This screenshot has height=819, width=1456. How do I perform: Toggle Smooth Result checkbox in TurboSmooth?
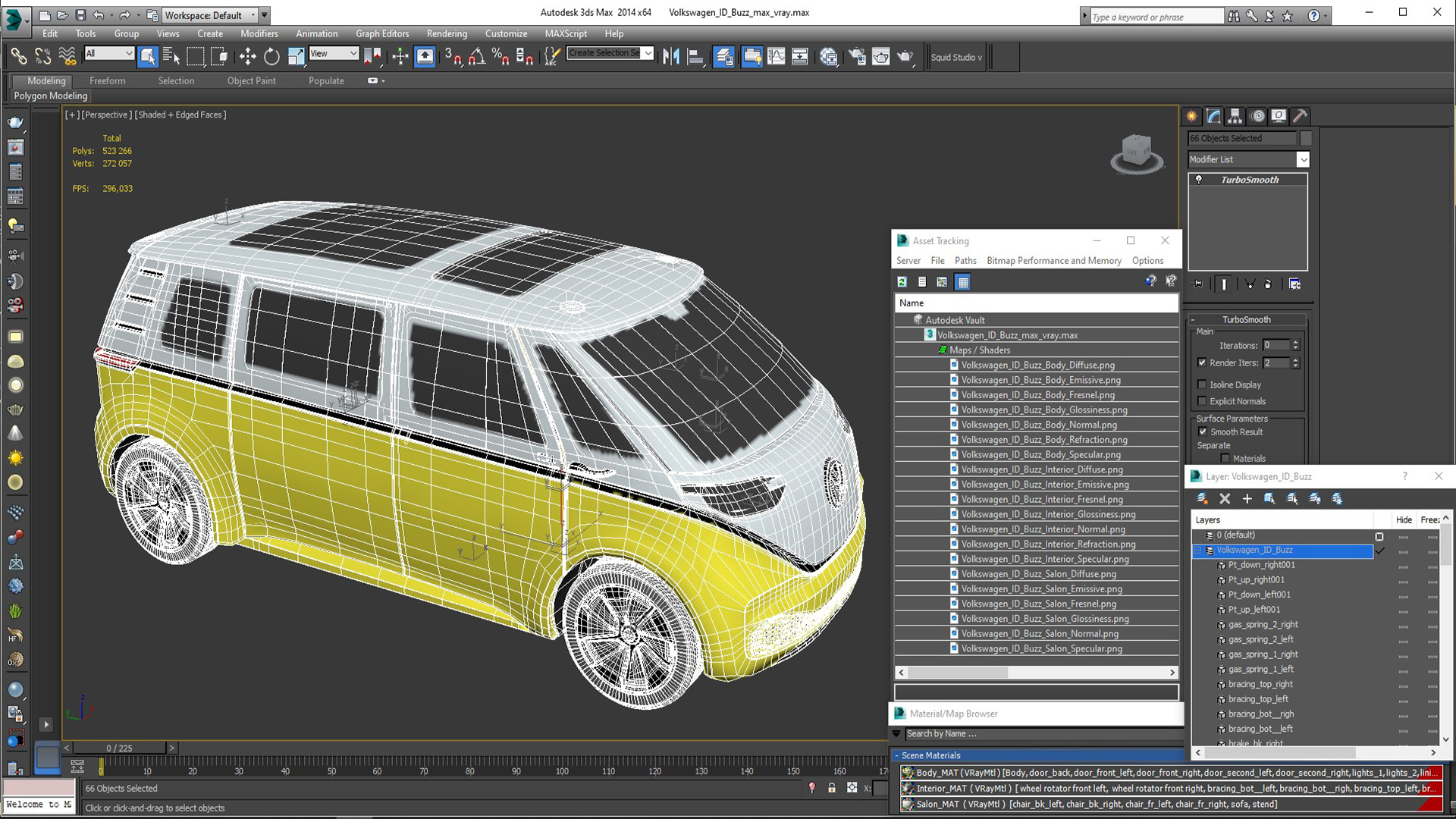(x=1204, y=431)
